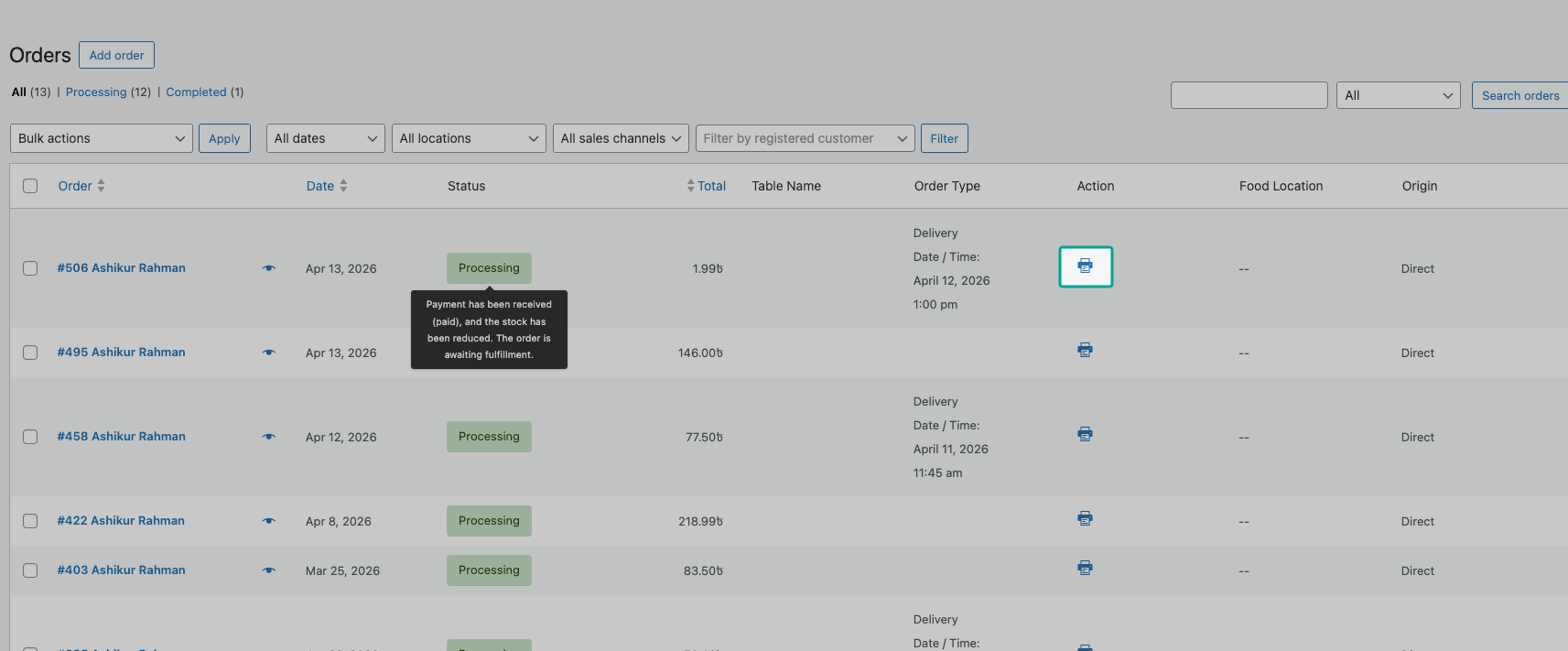Click the Food Location column header
Viewport: 1568px width, 651px height.
[1281, 186]
